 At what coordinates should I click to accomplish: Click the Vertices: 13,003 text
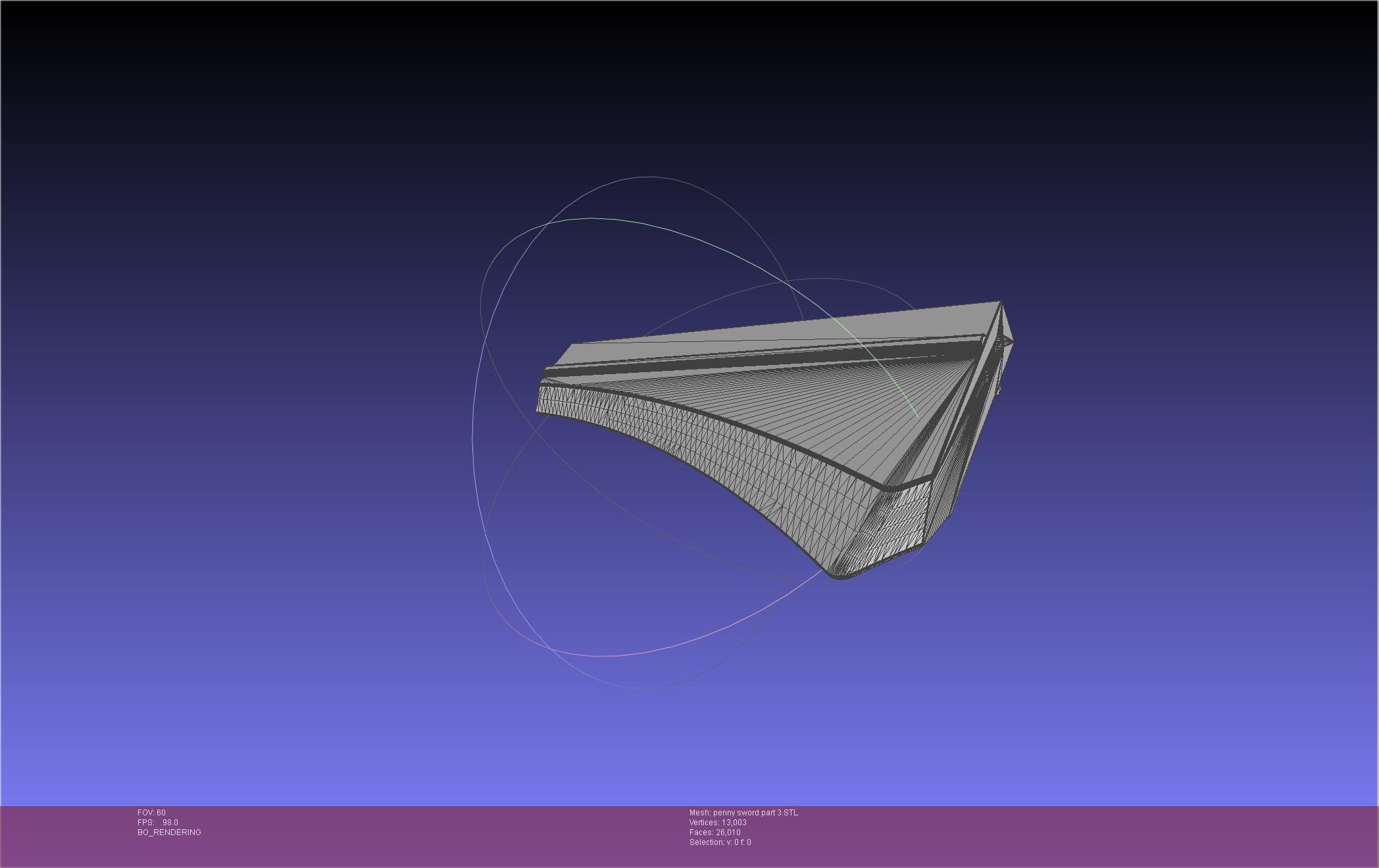coord(718,823)
